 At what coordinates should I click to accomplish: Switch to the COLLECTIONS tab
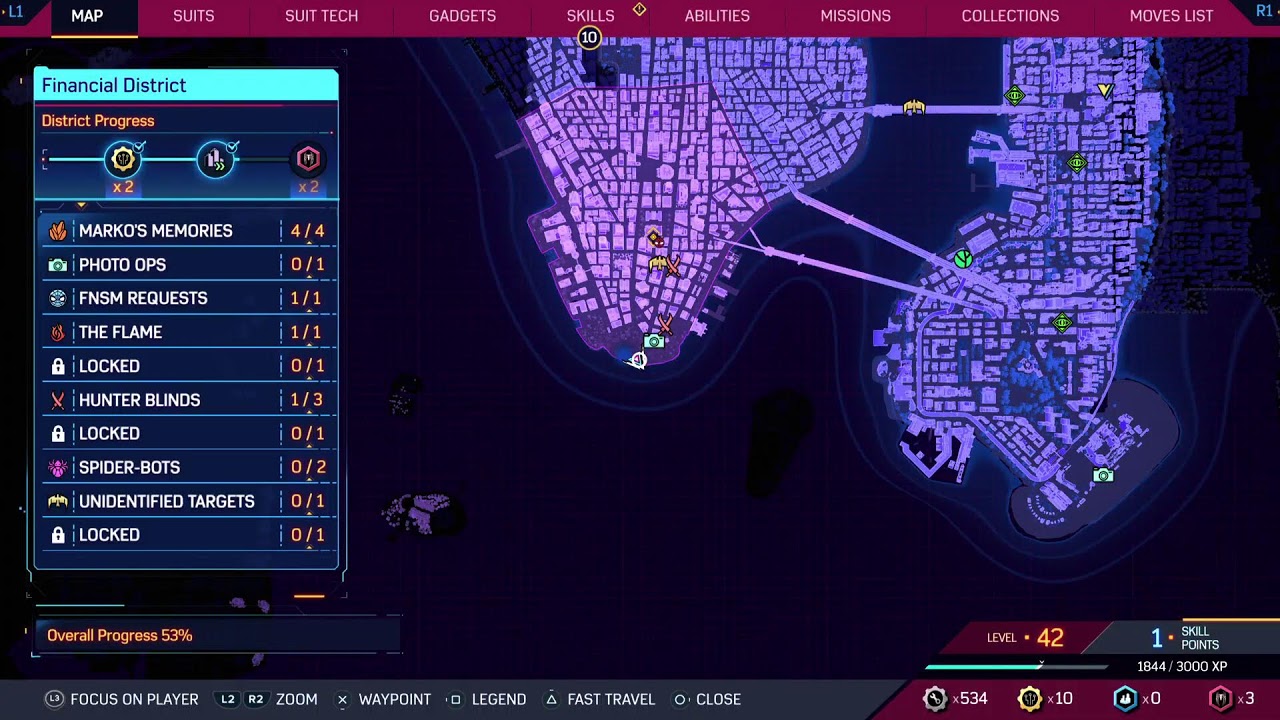click(1010, 16)
